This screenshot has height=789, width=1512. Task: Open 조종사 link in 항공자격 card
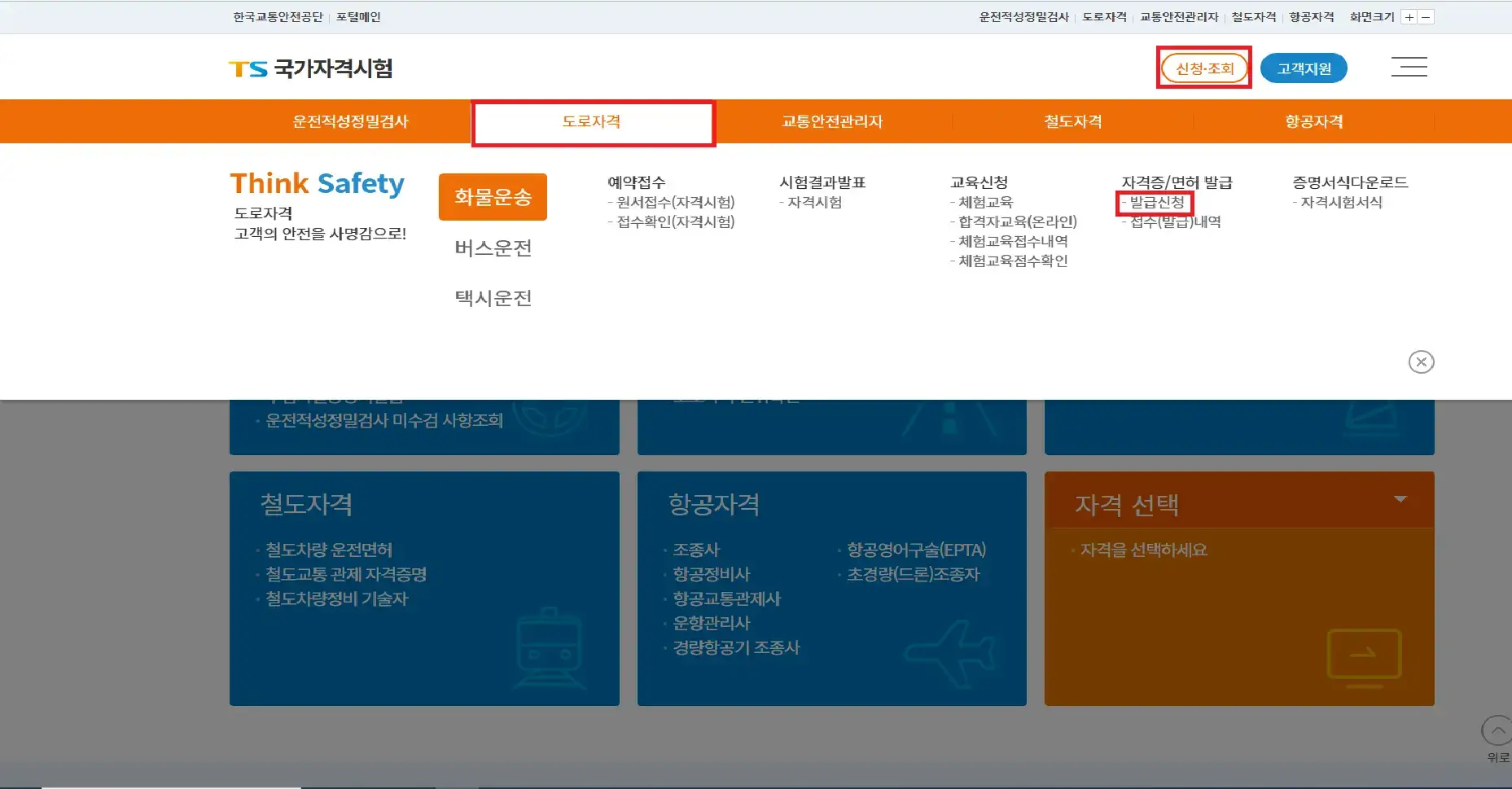pyautogui.click(x=696, y=550)
